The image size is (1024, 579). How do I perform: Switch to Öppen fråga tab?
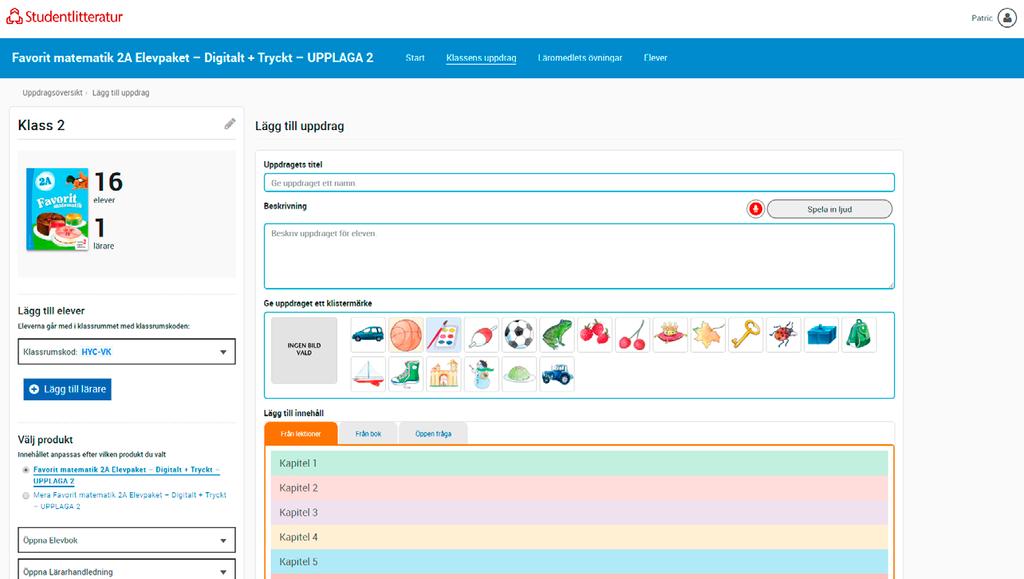pos(433,433)
